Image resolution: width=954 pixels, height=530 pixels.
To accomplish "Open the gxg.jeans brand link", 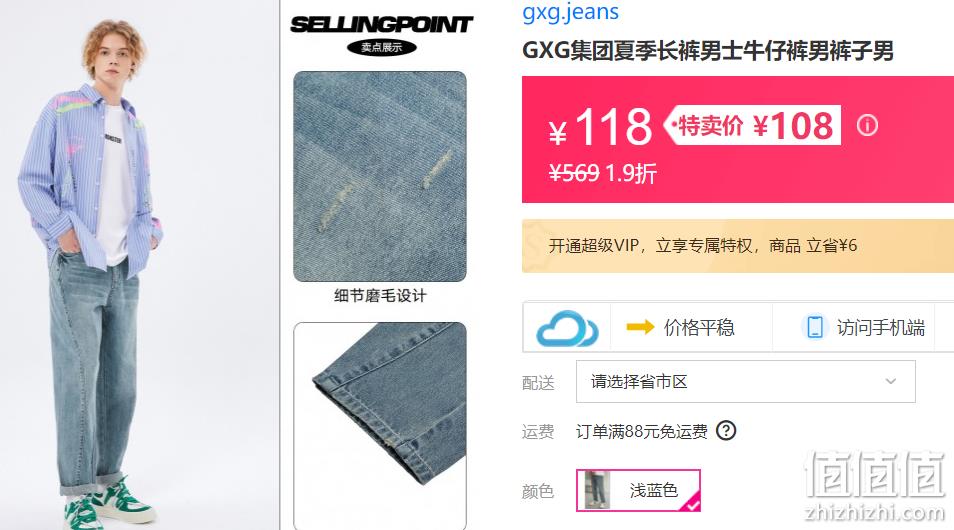I will click(570, 12).
